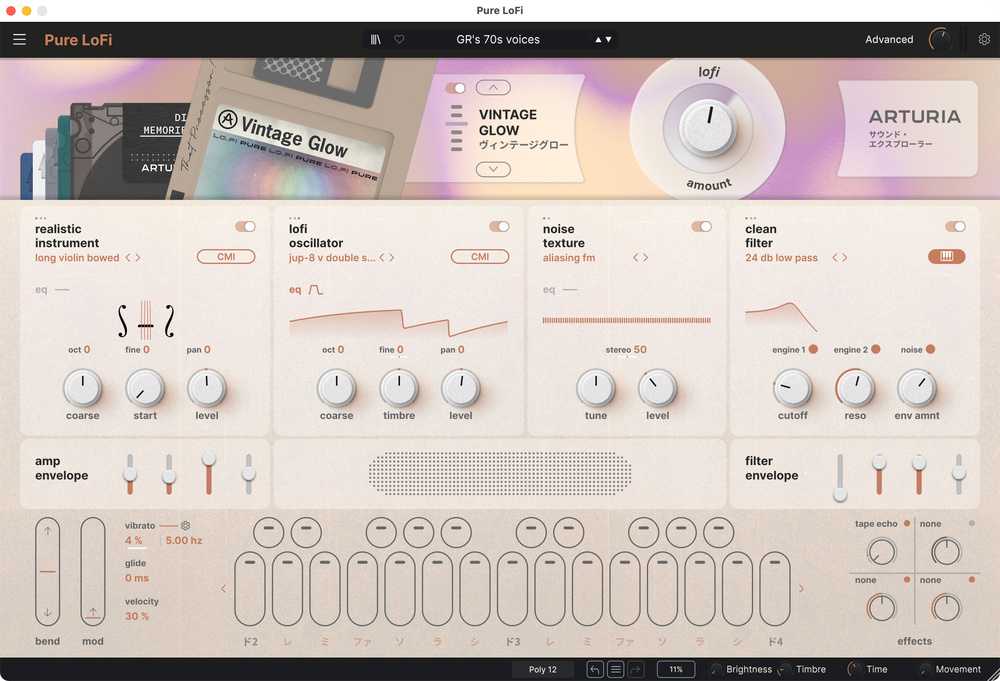The image size is (1000, 681).
Task: Open the jup-8 v double s... waveform menu
Action: [x=332, y=258]
